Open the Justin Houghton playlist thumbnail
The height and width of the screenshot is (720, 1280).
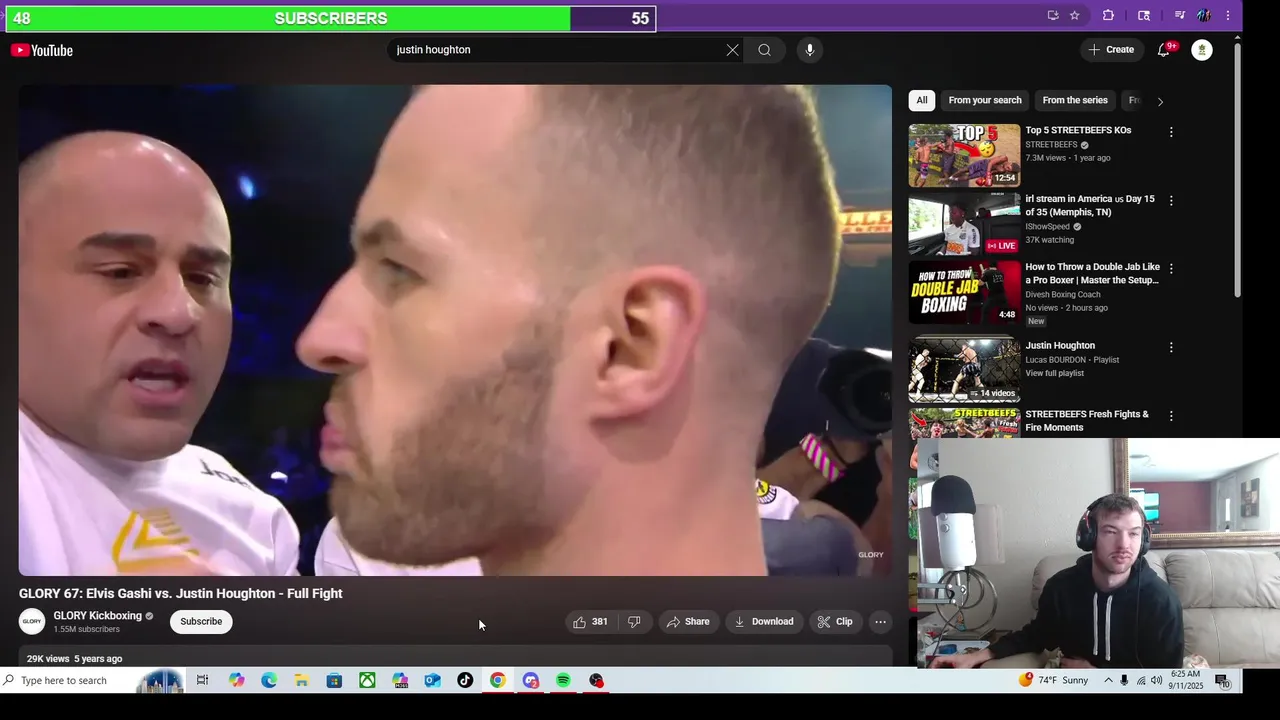[x=964, y=371]
